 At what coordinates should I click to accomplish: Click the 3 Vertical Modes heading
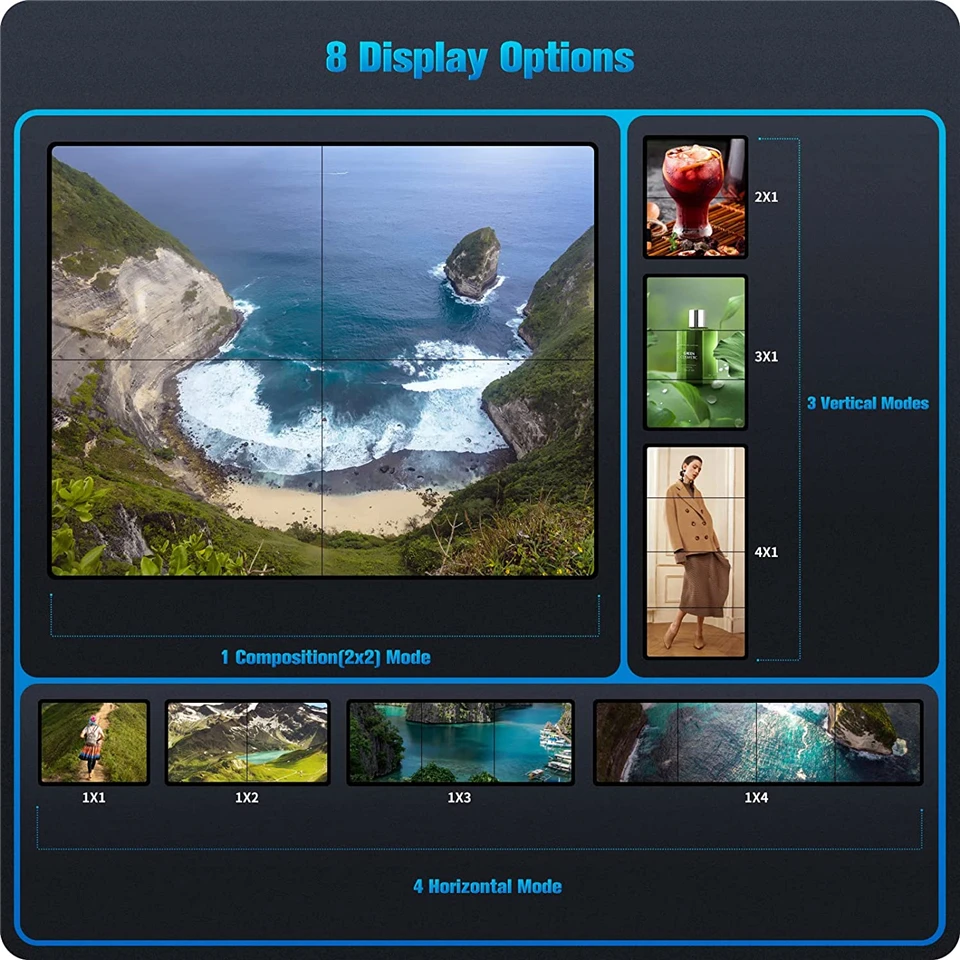[867, 404]
